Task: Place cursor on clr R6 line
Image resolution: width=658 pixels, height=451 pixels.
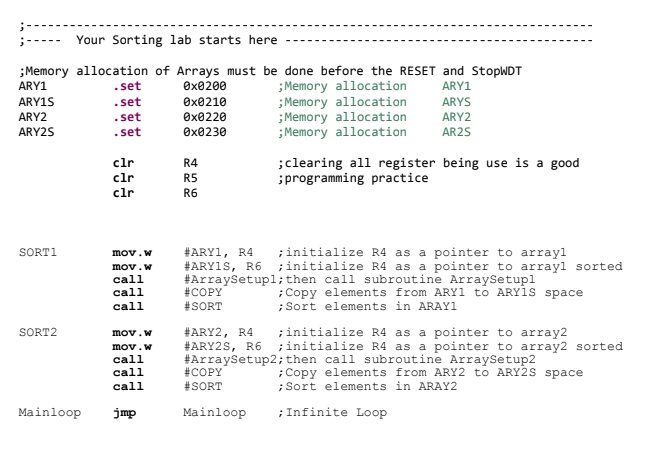Action: pos(155,193)
